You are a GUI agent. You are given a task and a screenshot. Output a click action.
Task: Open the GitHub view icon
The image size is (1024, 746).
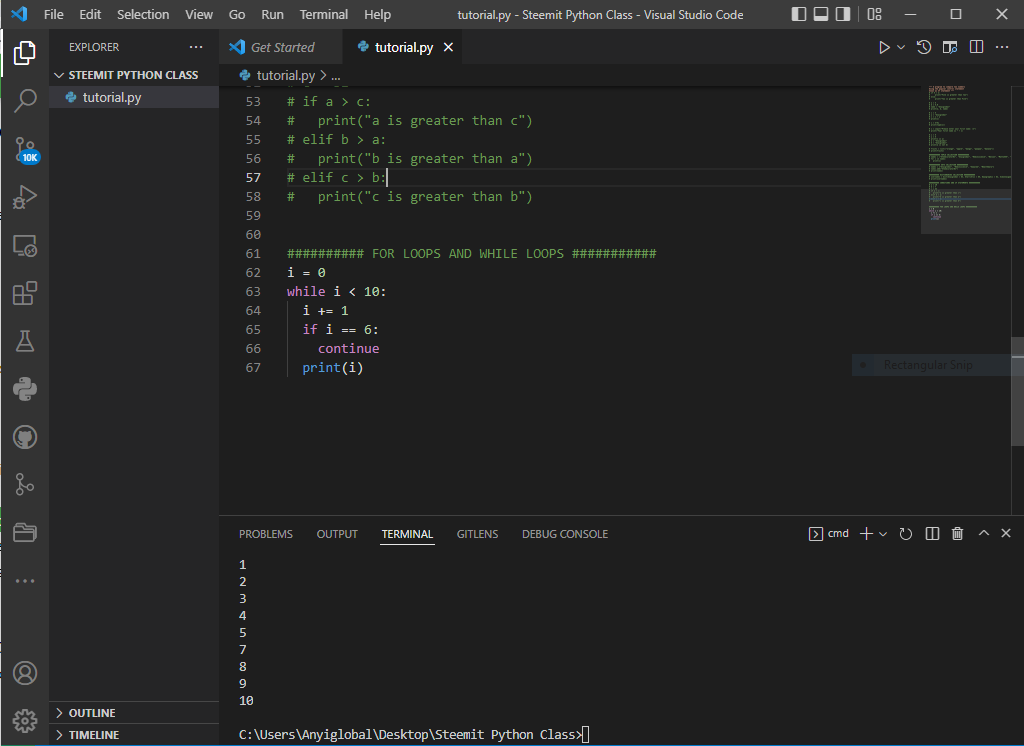pyautogui.click(x=24, y=437)
